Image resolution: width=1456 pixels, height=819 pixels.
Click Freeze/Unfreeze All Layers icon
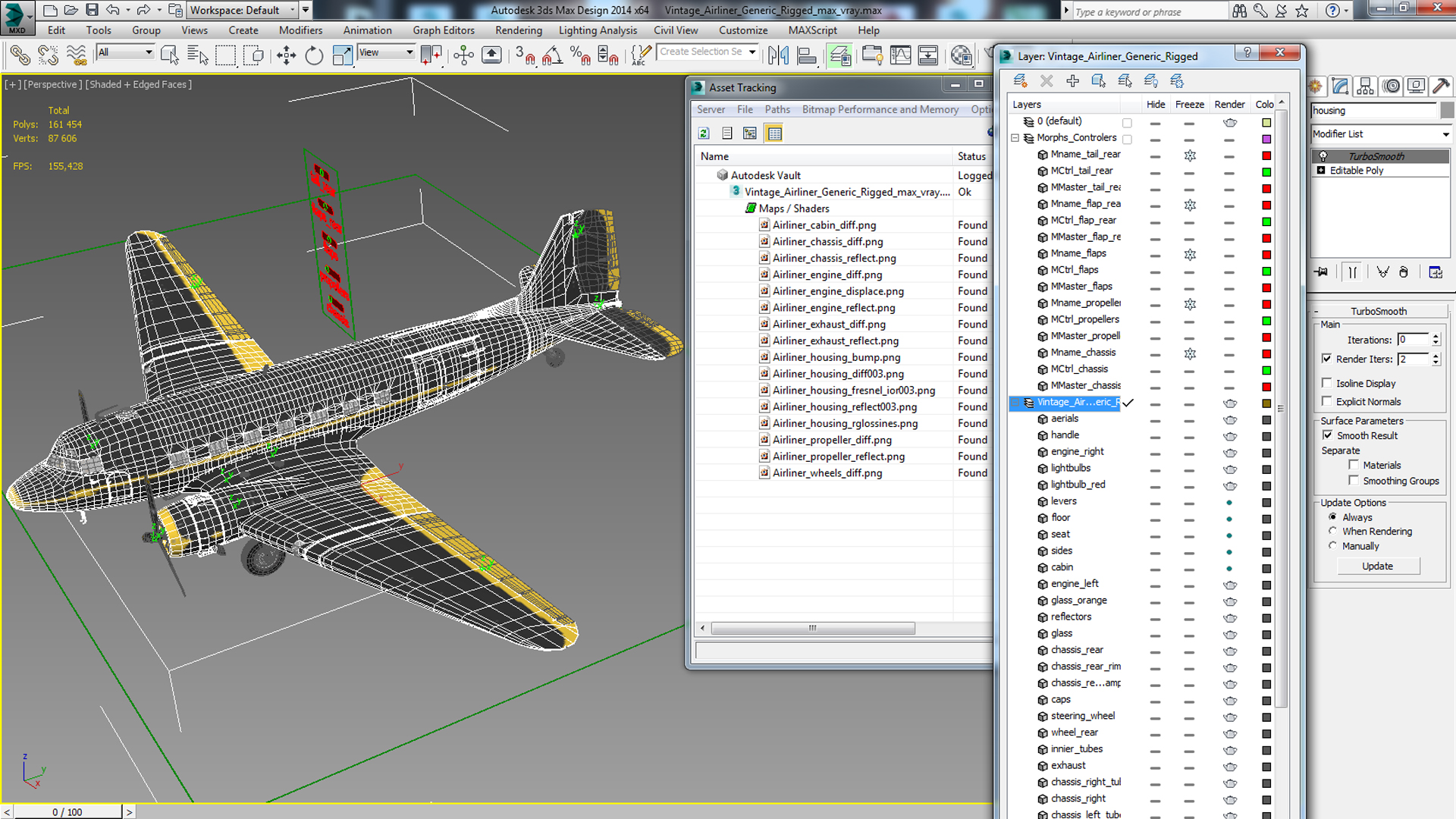tap(1177, 80)
